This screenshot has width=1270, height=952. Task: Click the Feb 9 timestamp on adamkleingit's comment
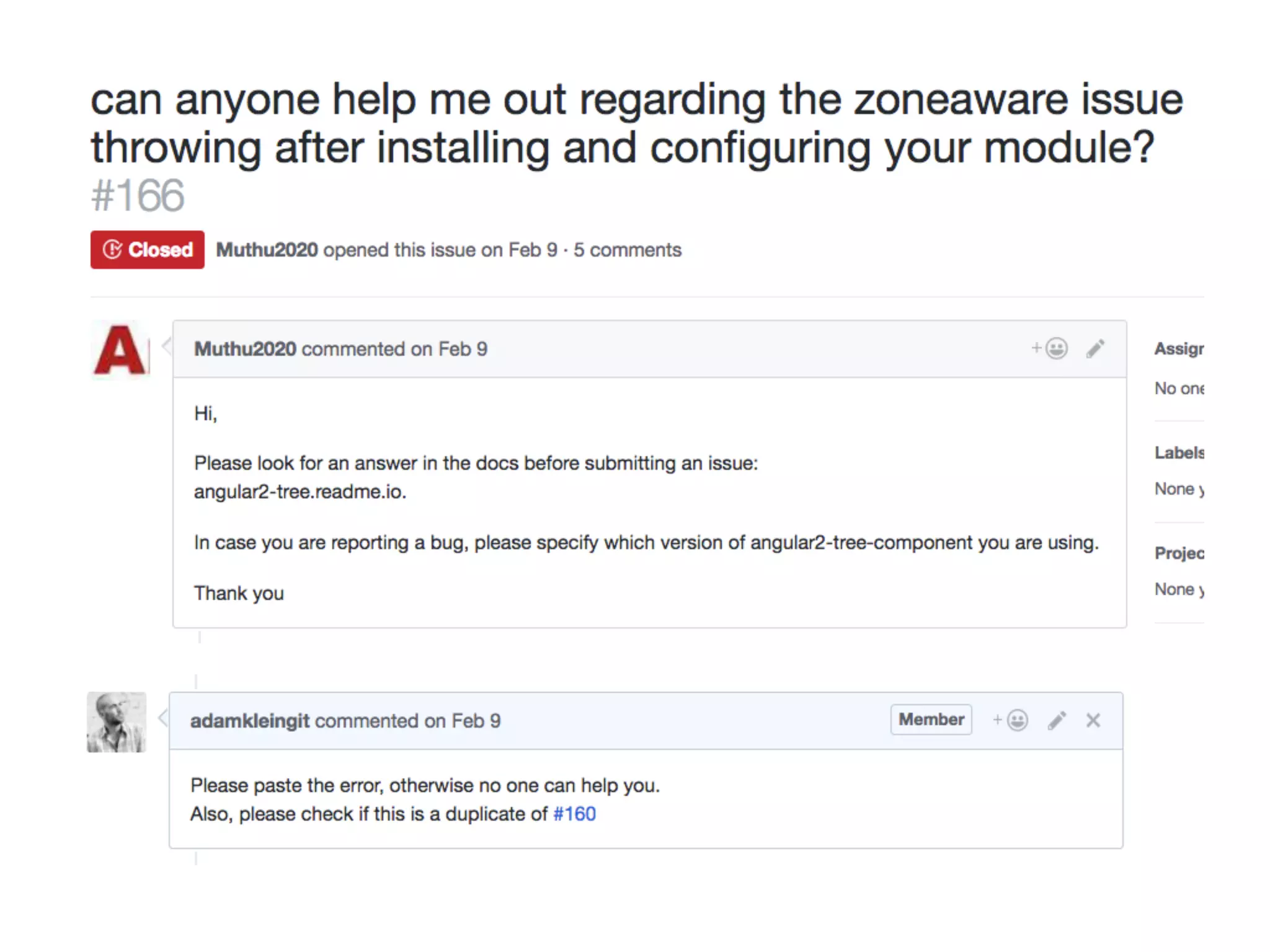[x=476, y=721]
